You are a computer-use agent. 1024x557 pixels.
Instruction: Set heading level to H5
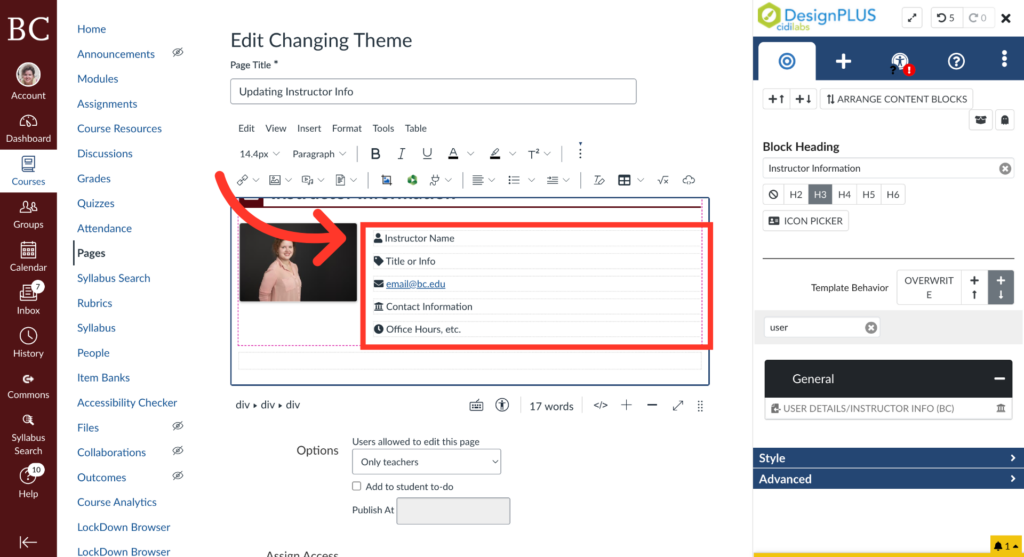click(869, 195)
